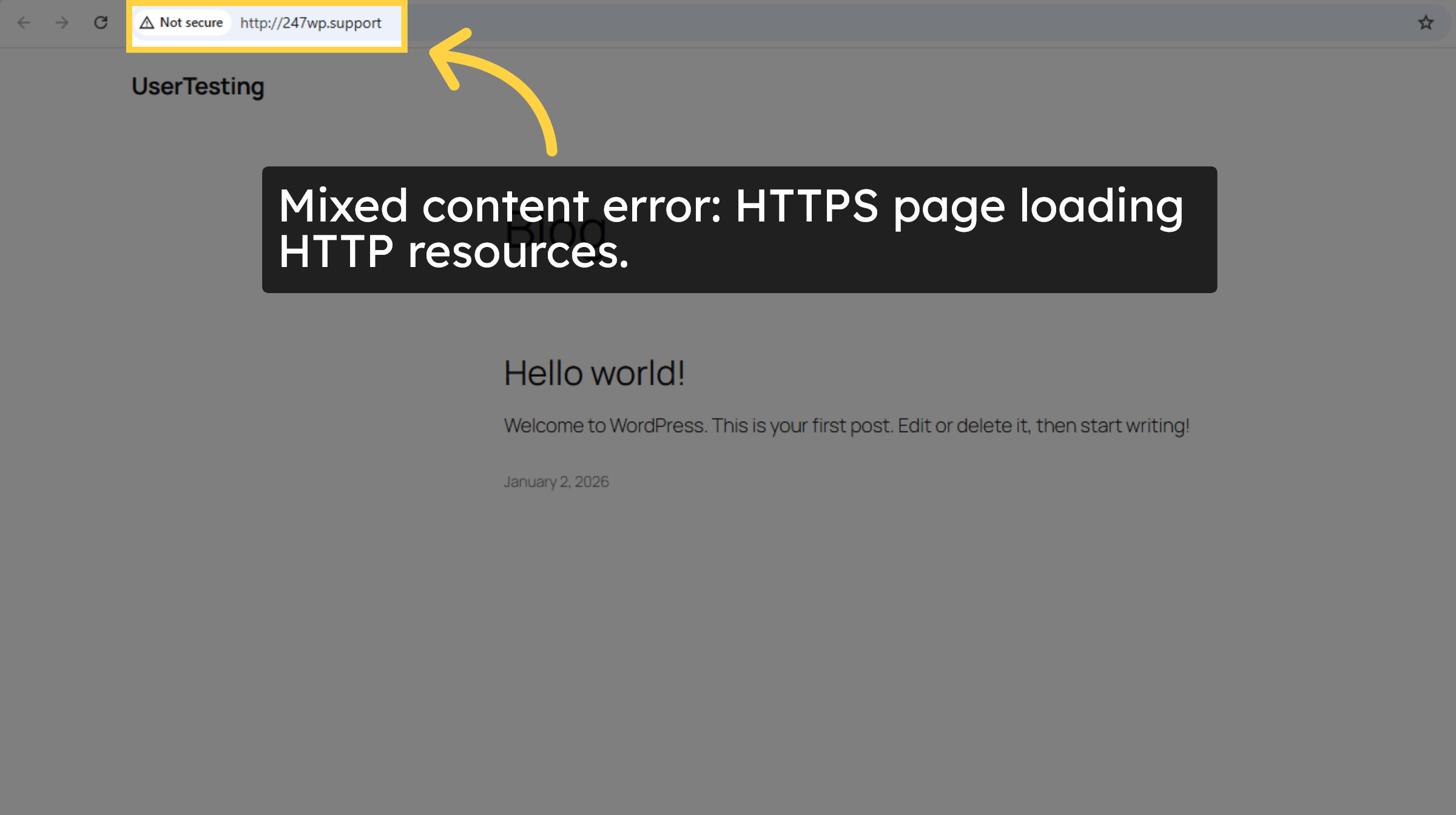This screenshot has height=815, width=1456.
Task: Highlight the Welcome to WordPress excerpt text
Action: pos(846,425)
